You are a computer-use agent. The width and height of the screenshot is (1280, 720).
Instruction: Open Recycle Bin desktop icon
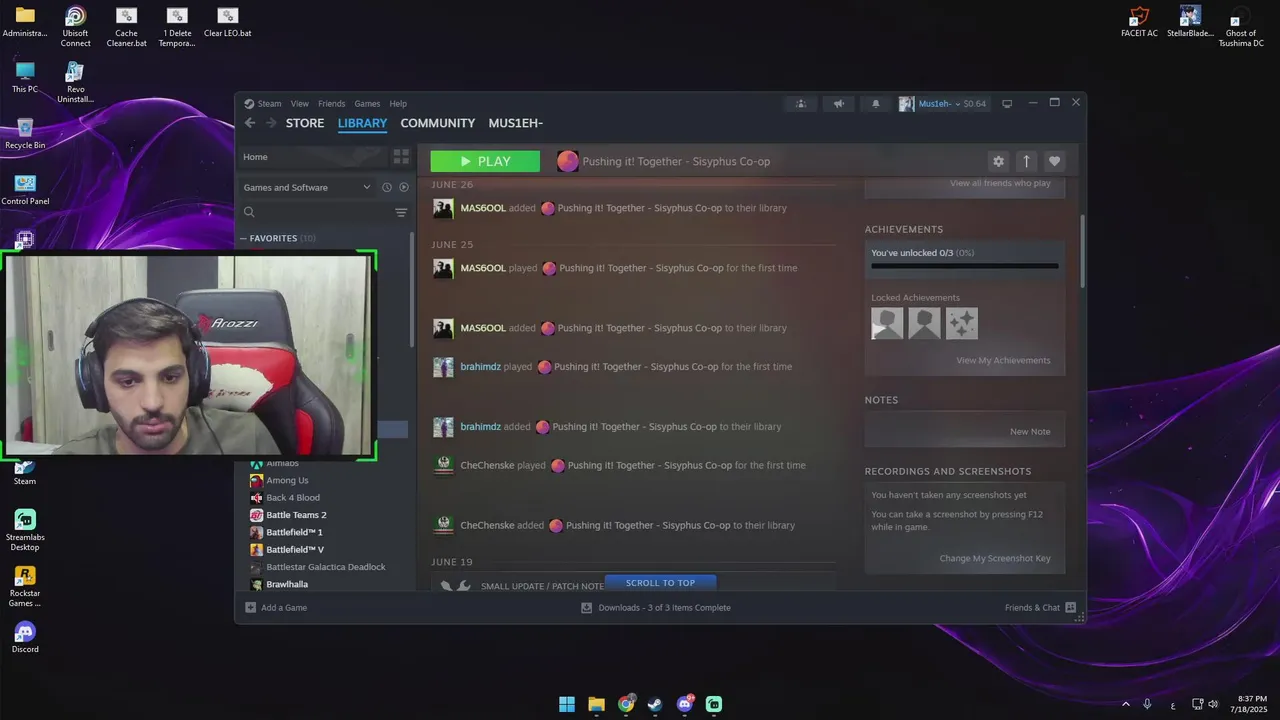(x=25, y=133)
